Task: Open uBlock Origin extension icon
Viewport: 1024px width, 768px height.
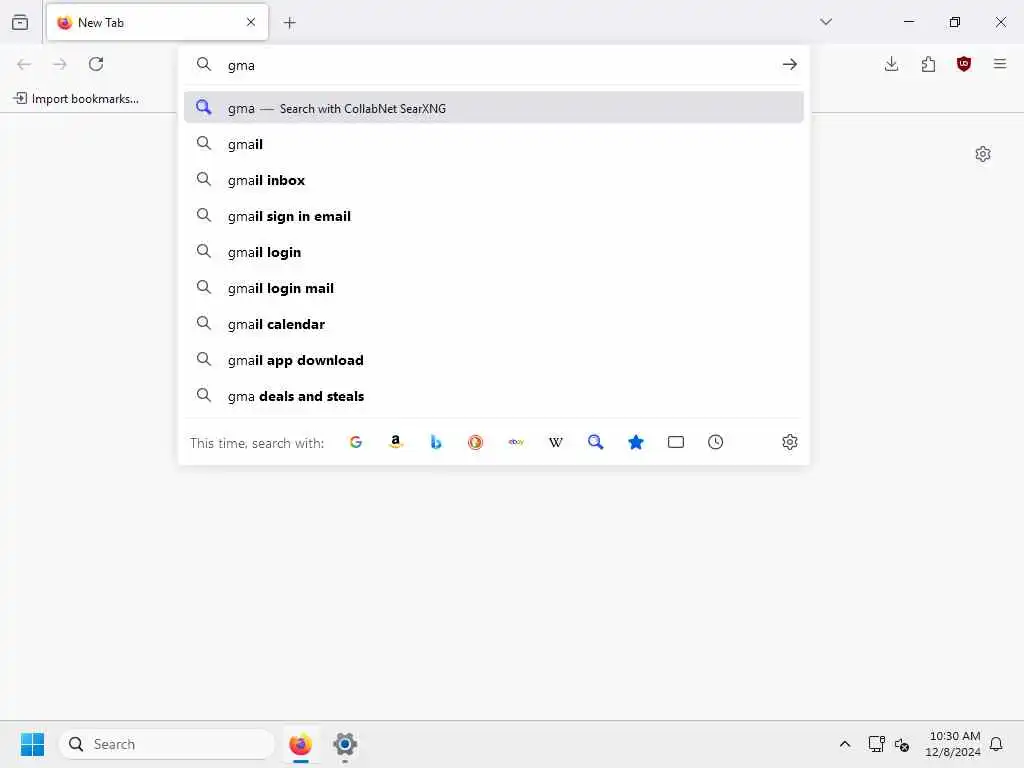Action: coord(964,64)
